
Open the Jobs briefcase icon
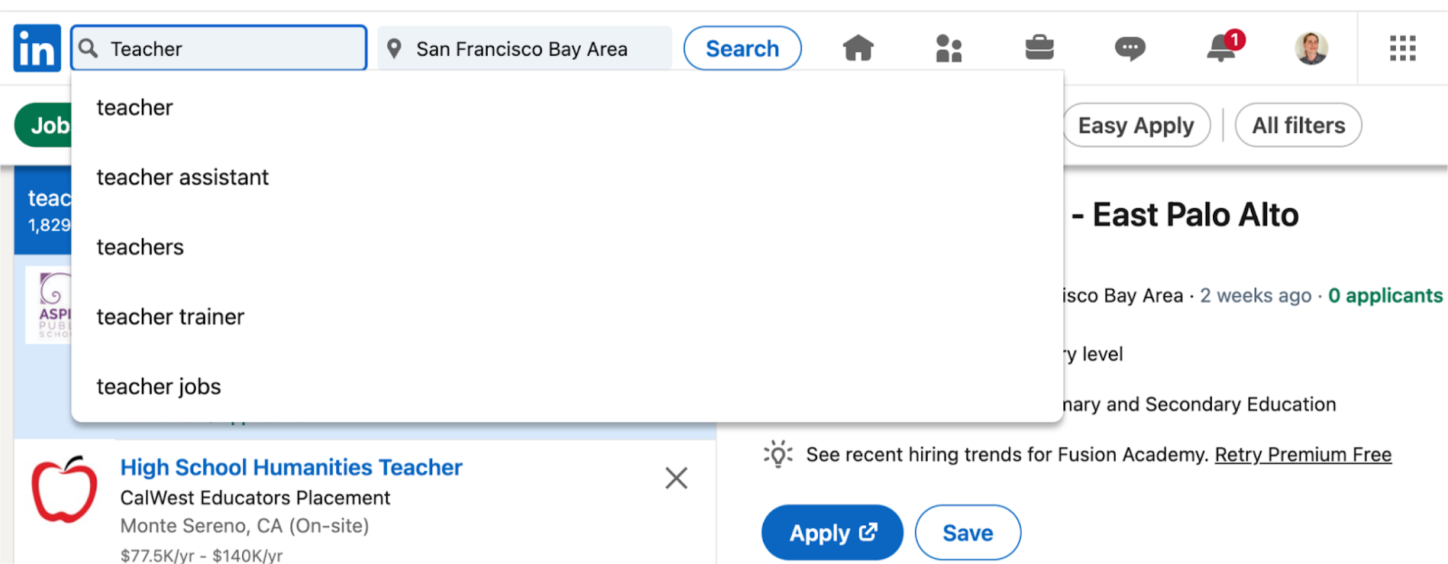1039,48
